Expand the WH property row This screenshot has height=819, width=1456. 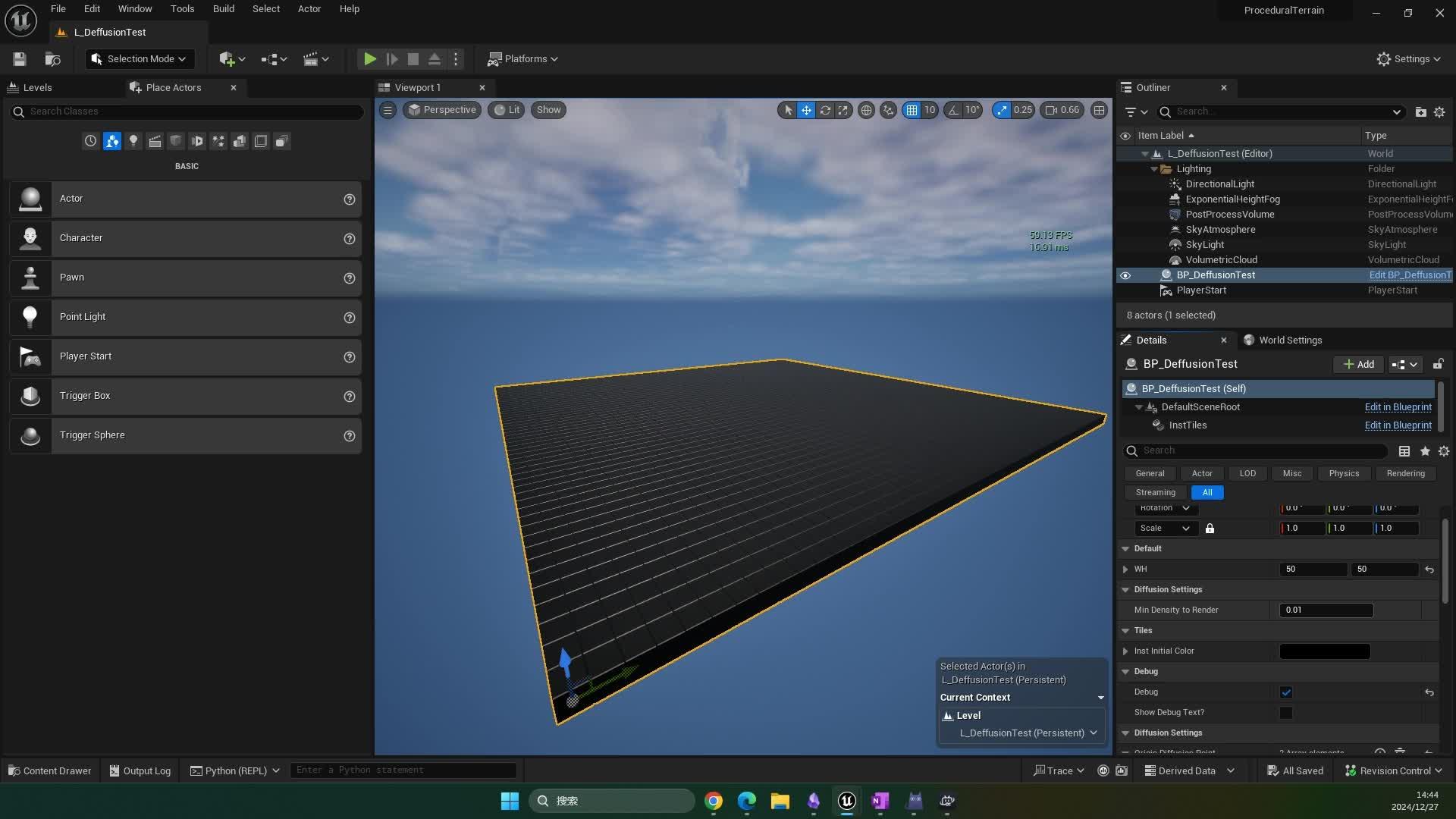point(1125,570)
